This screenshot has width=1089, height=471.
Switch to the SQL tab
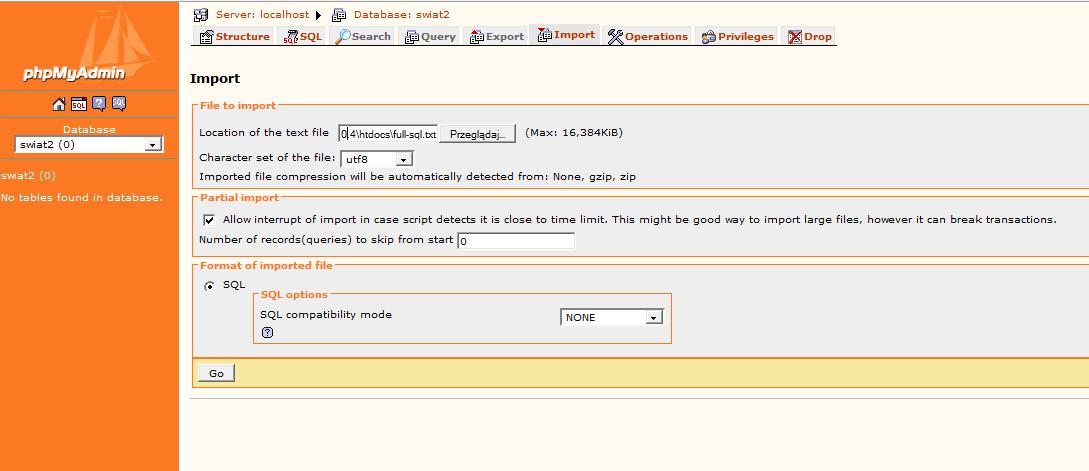click(x=303, y=37)
